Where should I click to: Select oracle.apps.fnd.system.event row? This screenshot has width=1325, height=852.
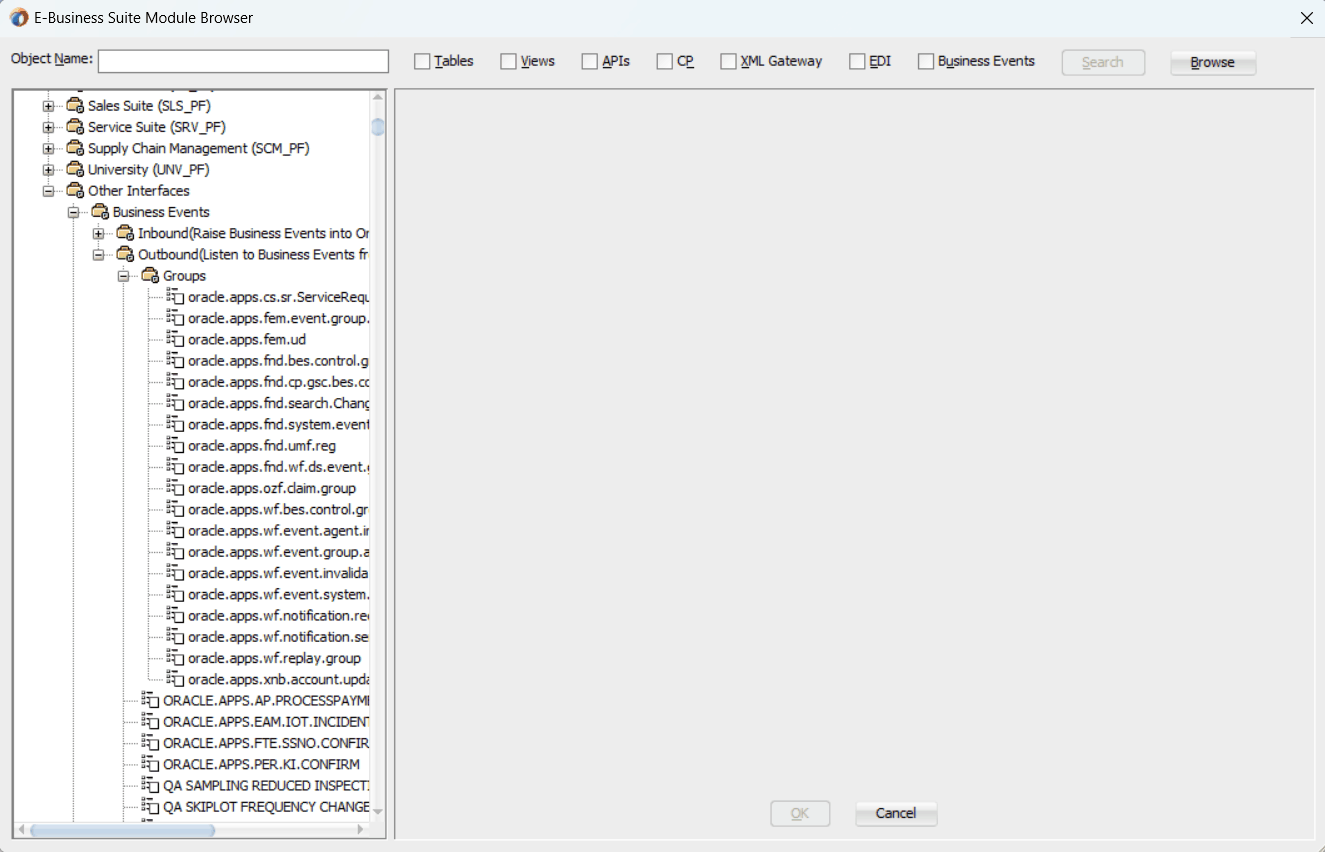tap(268, 424)
